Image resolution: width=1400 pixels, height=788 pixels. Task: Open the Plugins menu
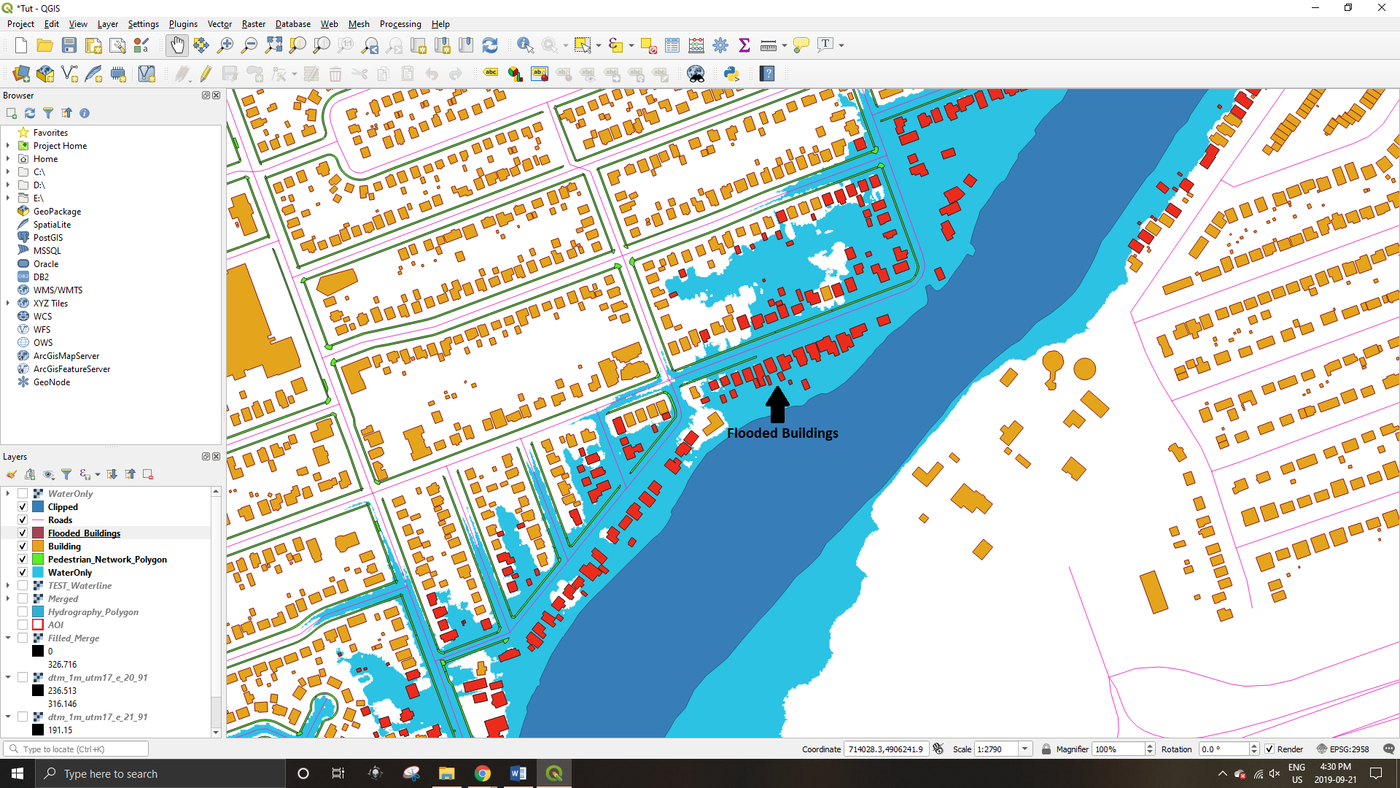click(183, 24)
